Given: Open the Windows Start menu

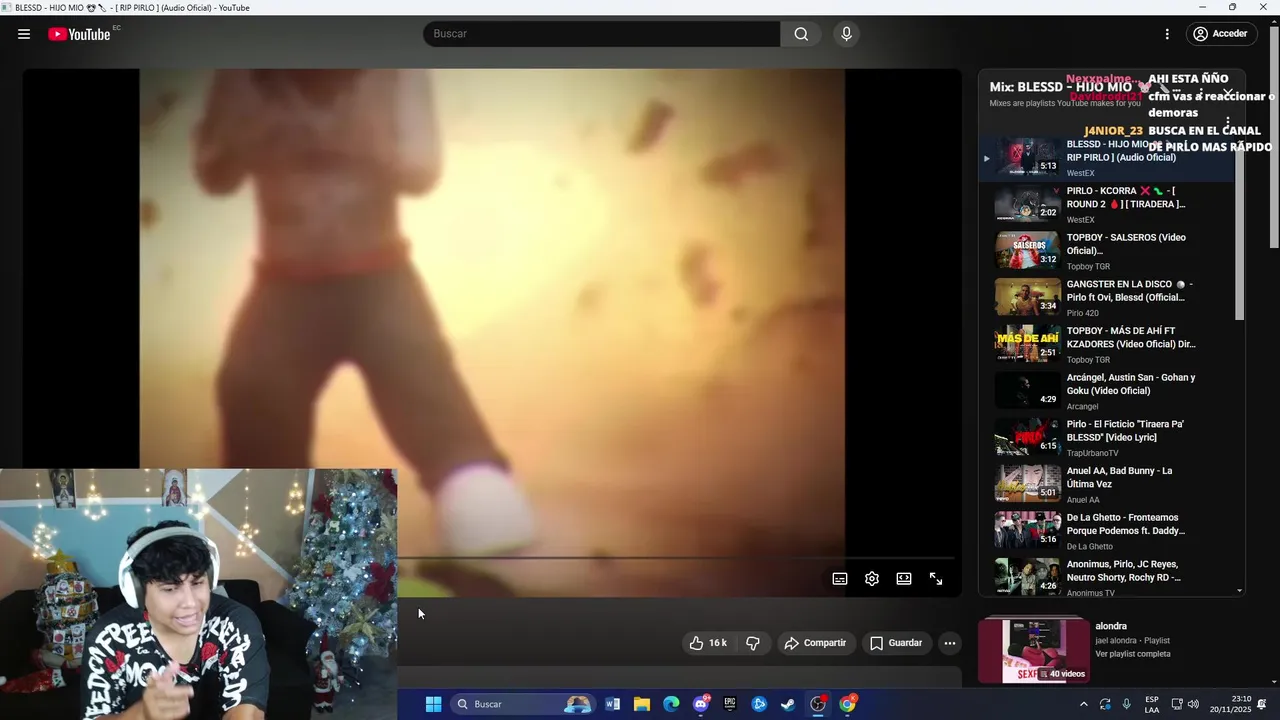Looking at the screenshot, I should (433, 704).
